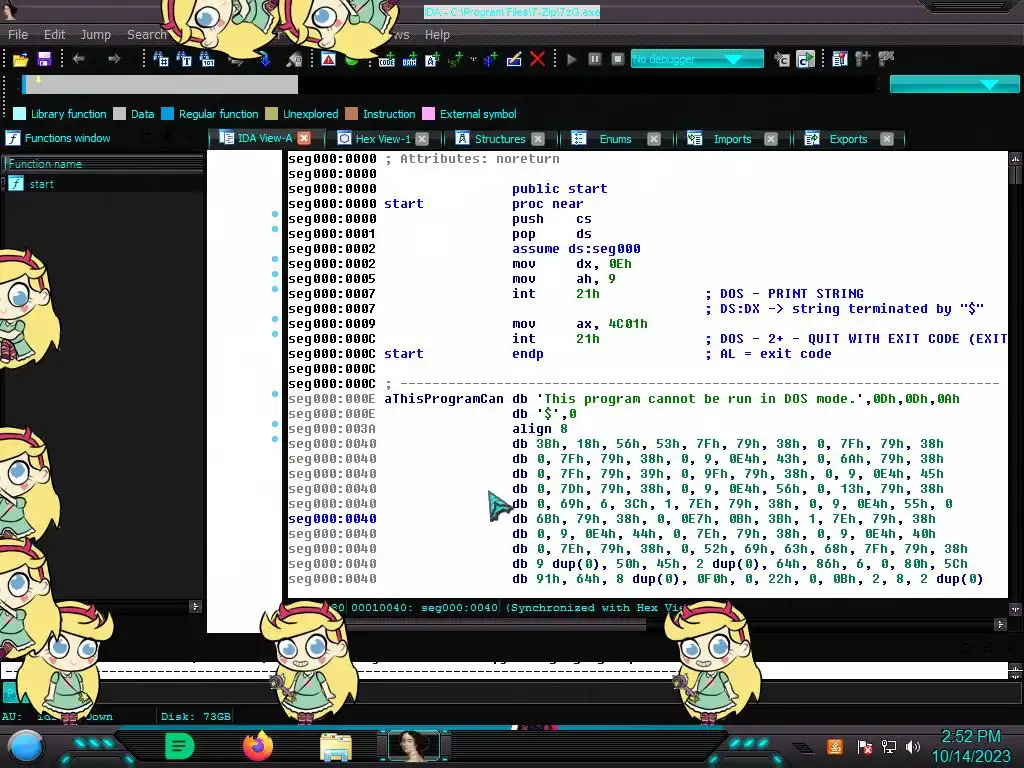Click the red X delete icon

click(537, 59)
